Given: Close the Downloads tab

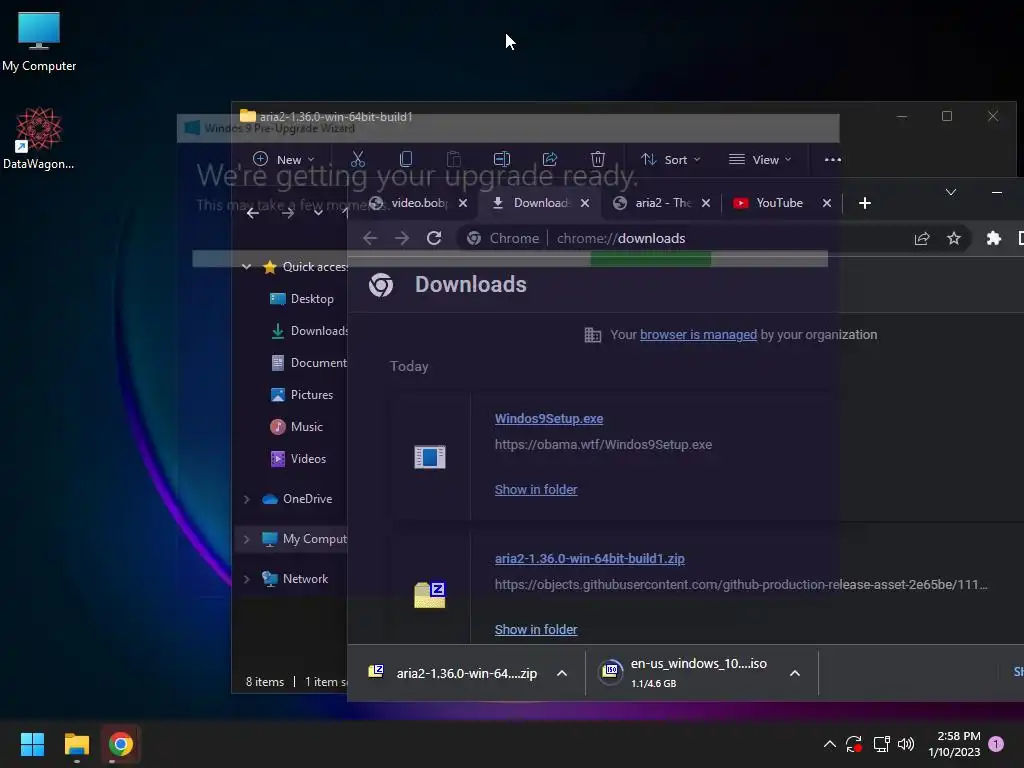Looking at the screenshot, I should tap(585, 203).
